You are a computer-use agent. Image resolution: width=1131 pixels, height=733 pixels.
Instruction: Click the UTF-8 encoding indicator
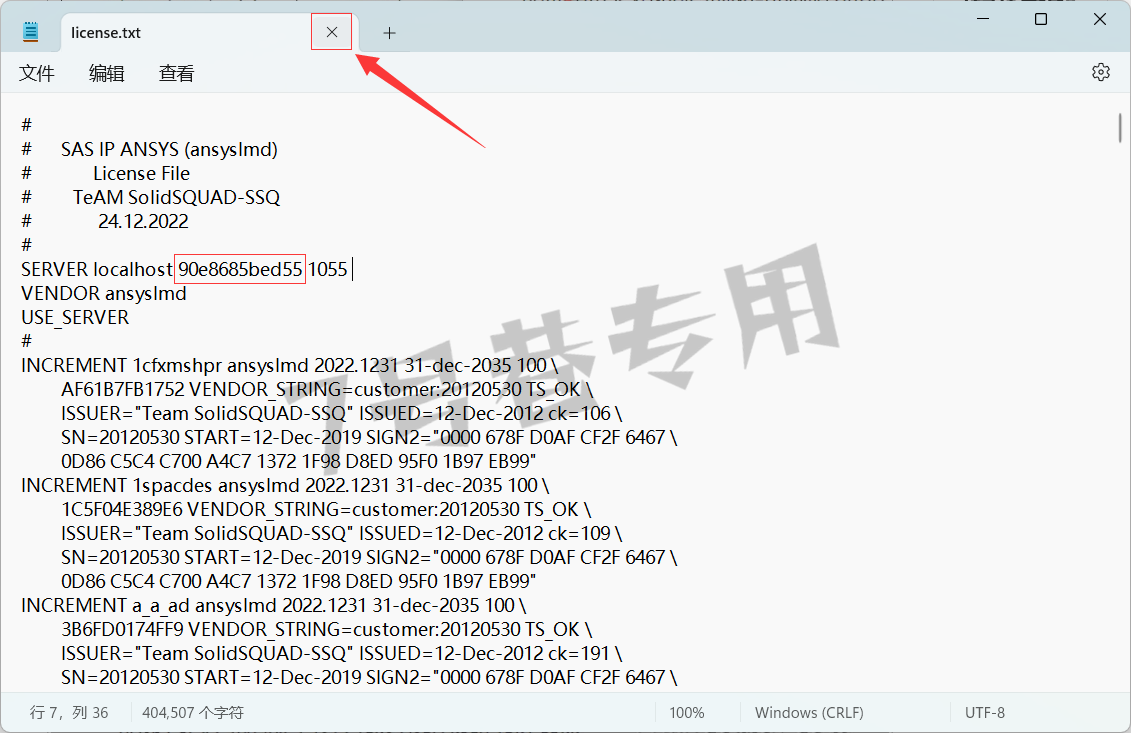[x=985, y=713]
